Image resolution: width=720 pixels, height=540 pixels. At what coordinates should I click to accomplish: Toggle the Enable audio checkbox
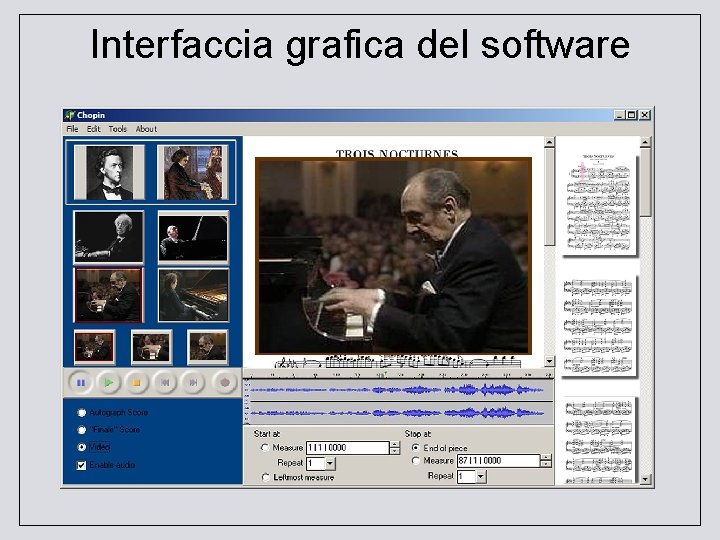point(81,465)
